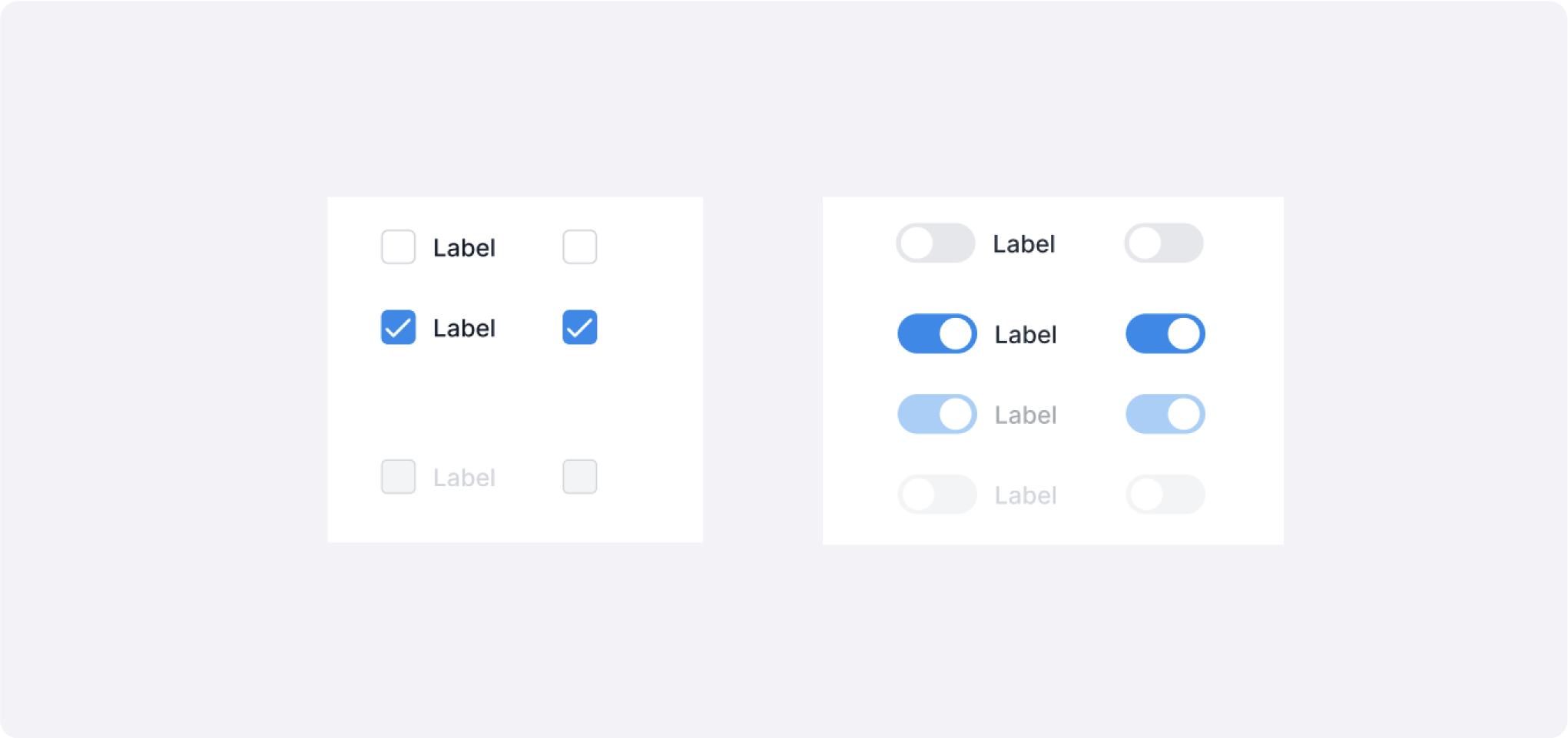
Task: Click the faded disabled-off toggle without a label
Action: 1165,495
